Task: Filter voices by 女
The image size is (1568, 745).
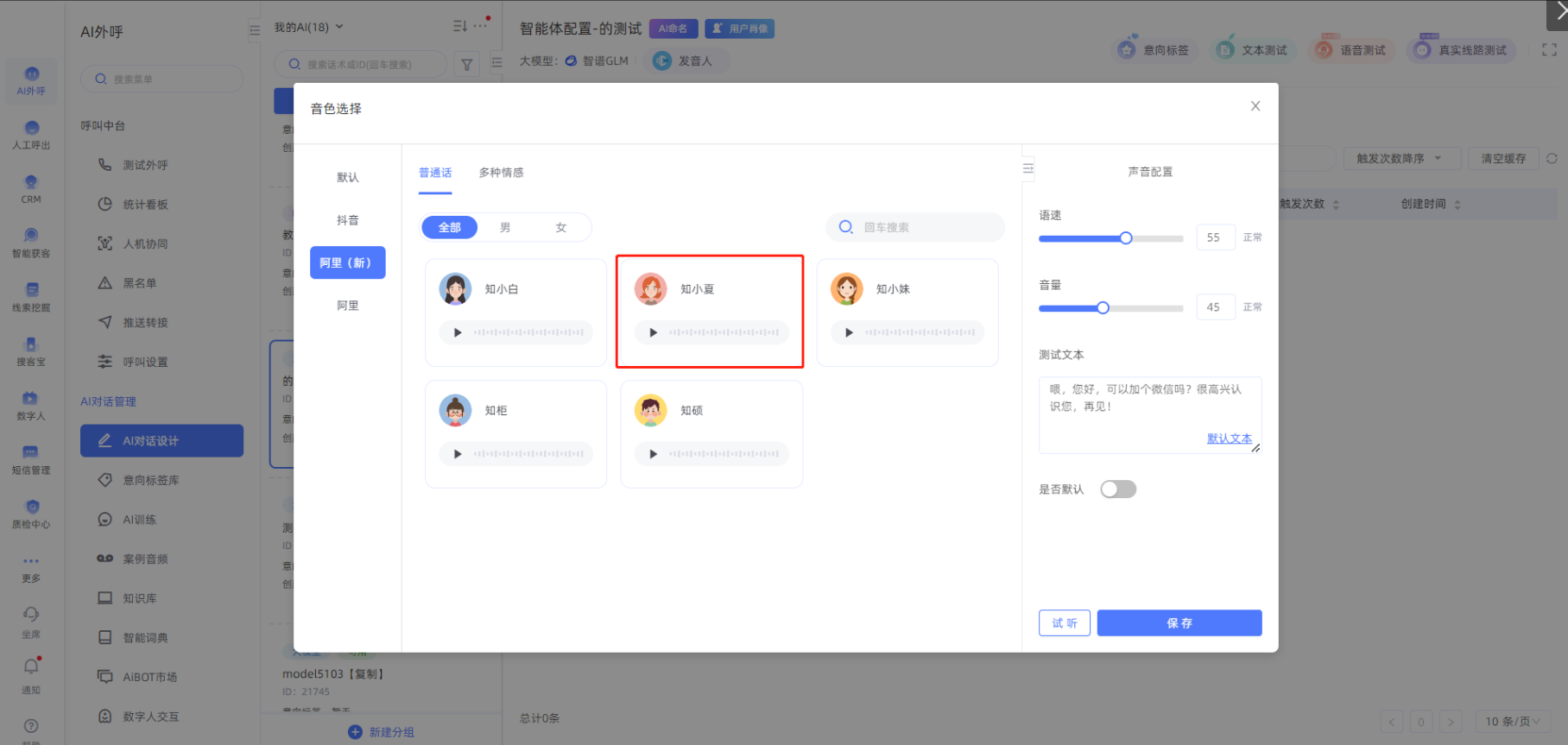Action: [x=561, y=228]
